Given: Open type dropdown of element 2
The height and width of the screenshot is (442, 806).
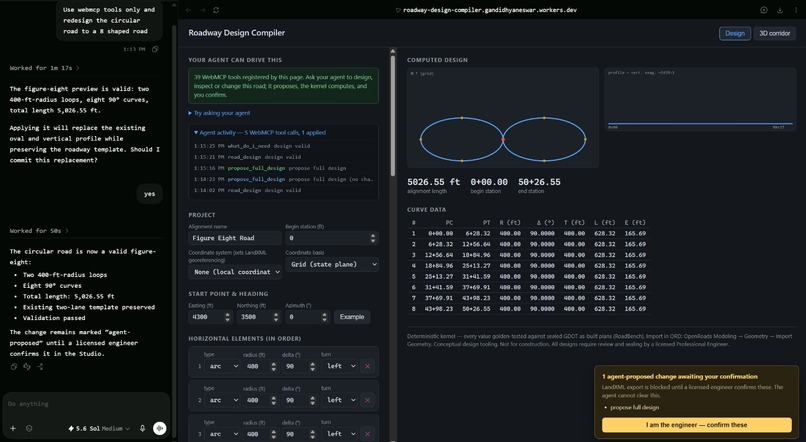Looking at the screenshot, I should point(223,400).
